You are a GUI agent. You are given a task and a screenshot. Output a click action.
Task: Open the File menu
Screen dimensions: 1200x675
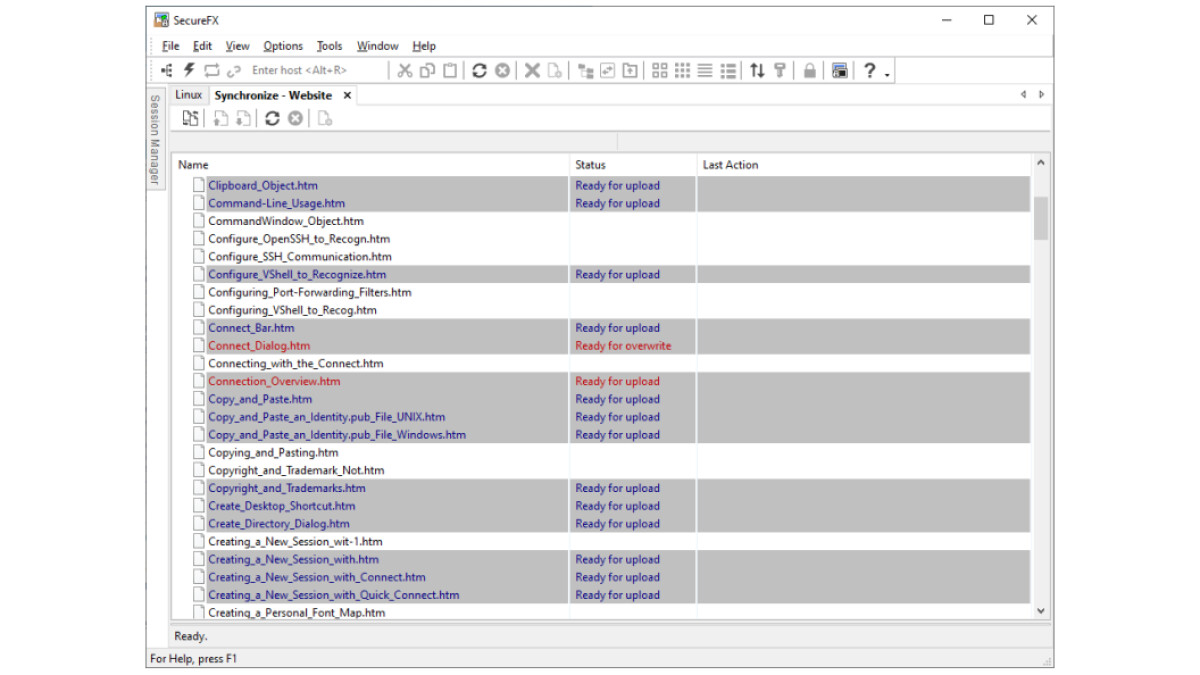[171, 46]
